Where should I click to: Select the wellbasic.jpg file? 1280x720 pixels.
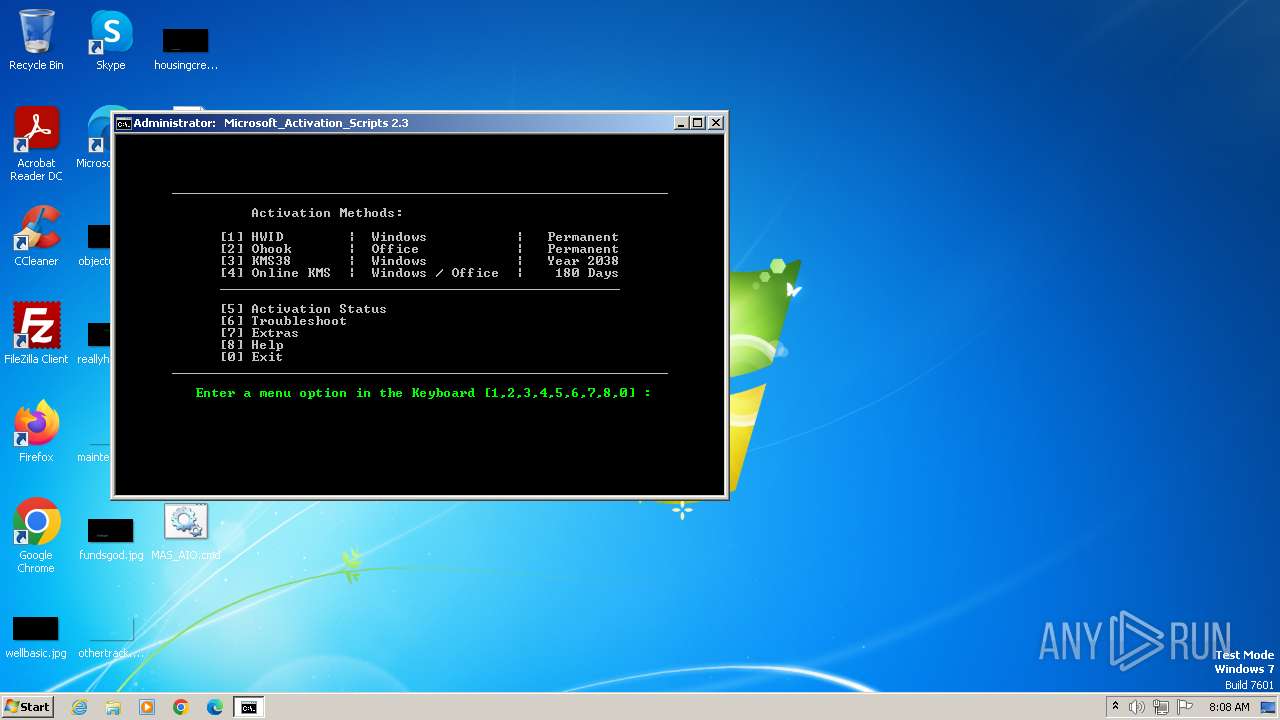(x=36, y=636)
